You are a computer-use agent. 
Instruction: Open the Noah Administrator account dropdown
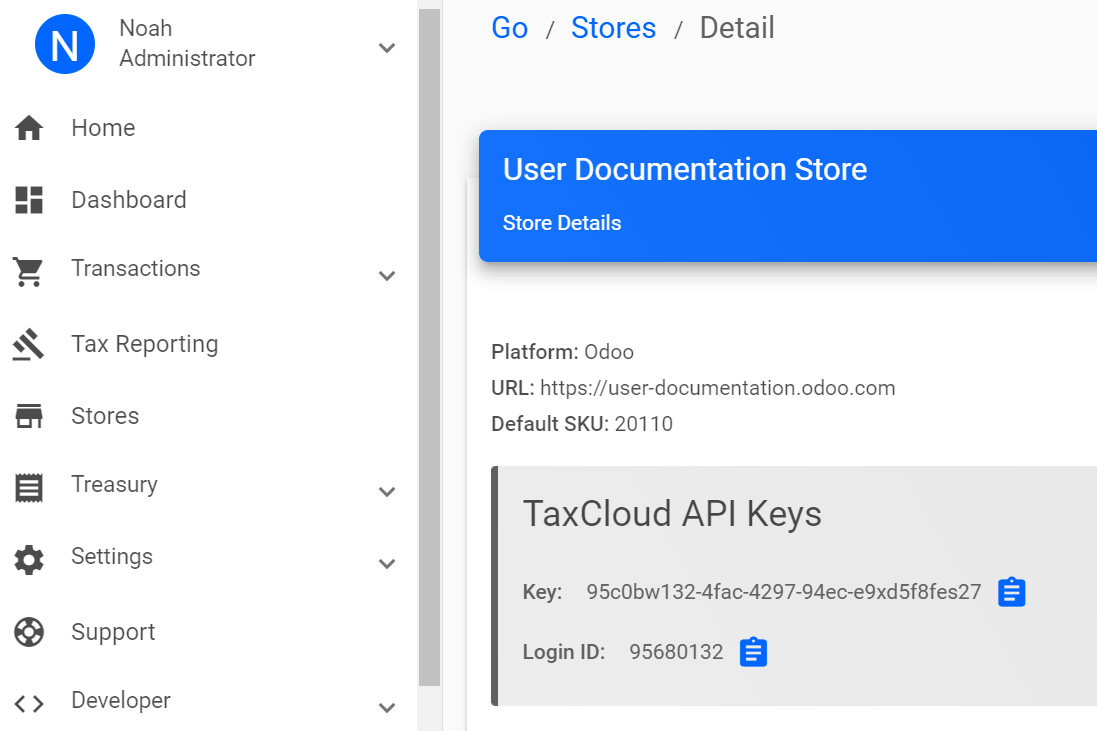tap(387, 47)
